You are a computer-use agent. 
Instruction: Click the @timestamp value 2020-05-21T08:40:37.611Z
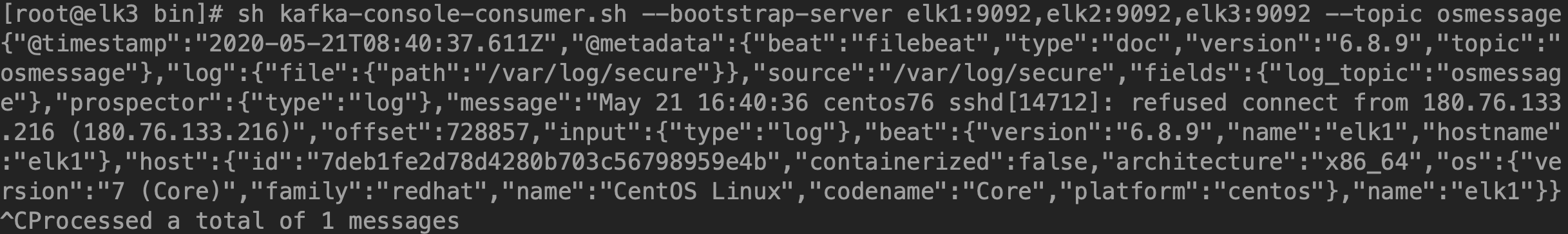[x=376, y=43]
